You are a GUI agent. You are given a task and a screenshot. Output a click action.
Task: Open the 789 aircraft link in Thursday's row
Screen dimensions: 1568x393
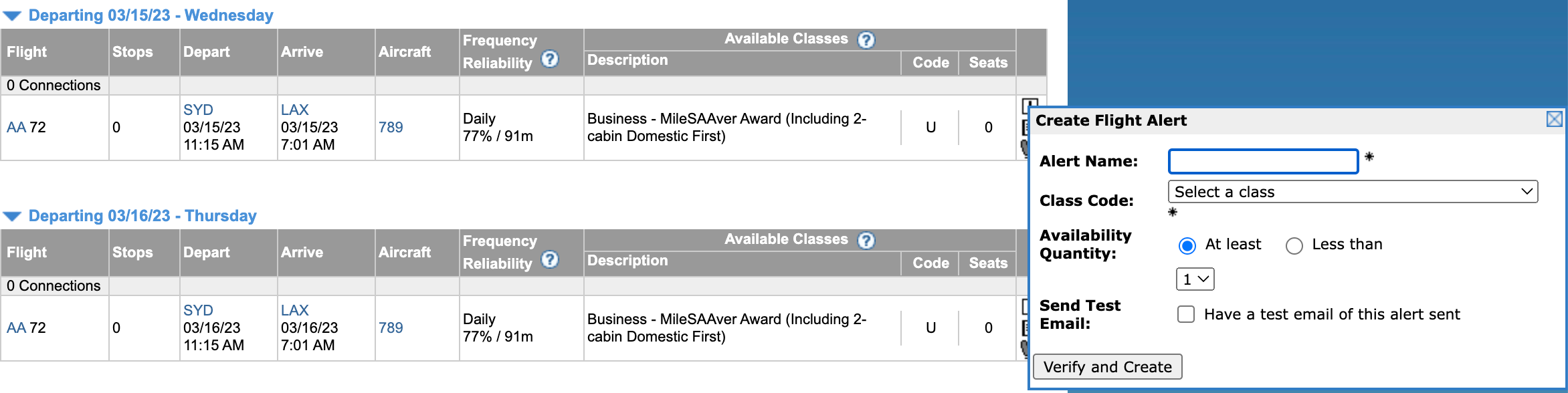point(391,328)
